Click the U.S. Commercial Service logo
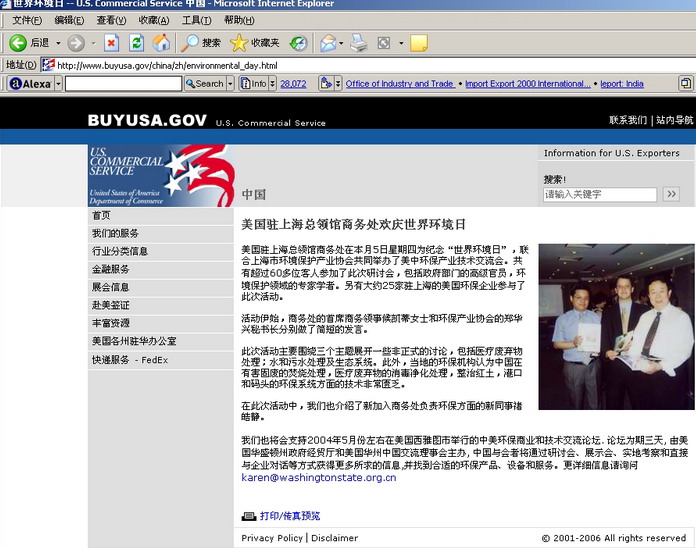 [161, 176]
